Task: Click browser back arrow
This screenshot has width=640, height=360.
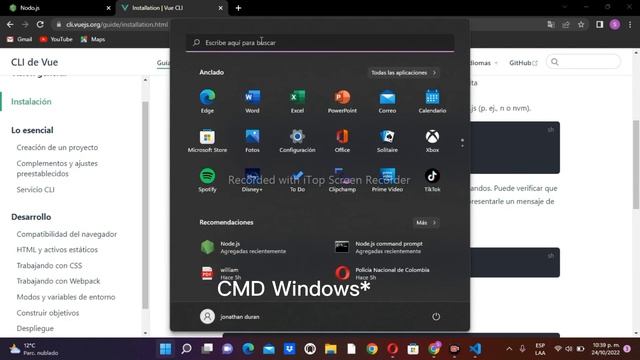Action: pyautogui.click(x=10, y=24)
